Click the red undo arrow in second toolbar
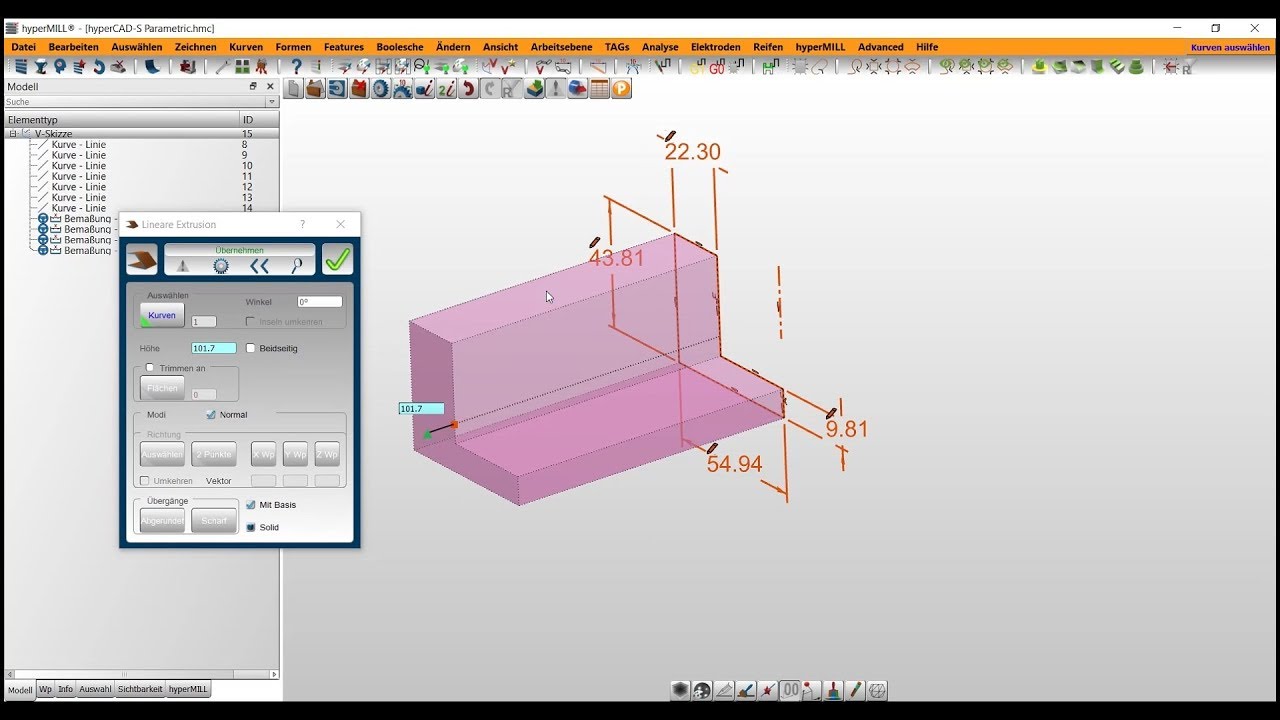1280x720 pixels. coord(468,89)
